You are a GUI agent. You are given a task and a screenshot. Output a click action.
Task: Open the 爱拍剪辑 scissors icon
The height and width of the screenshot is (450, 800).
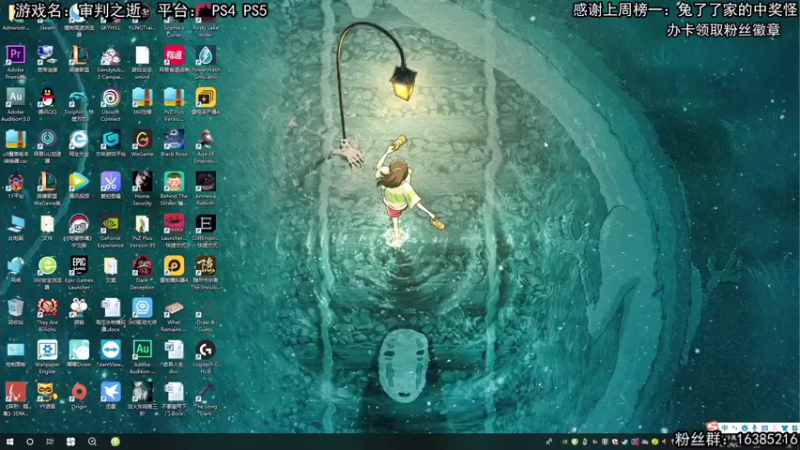click(110, 181)
